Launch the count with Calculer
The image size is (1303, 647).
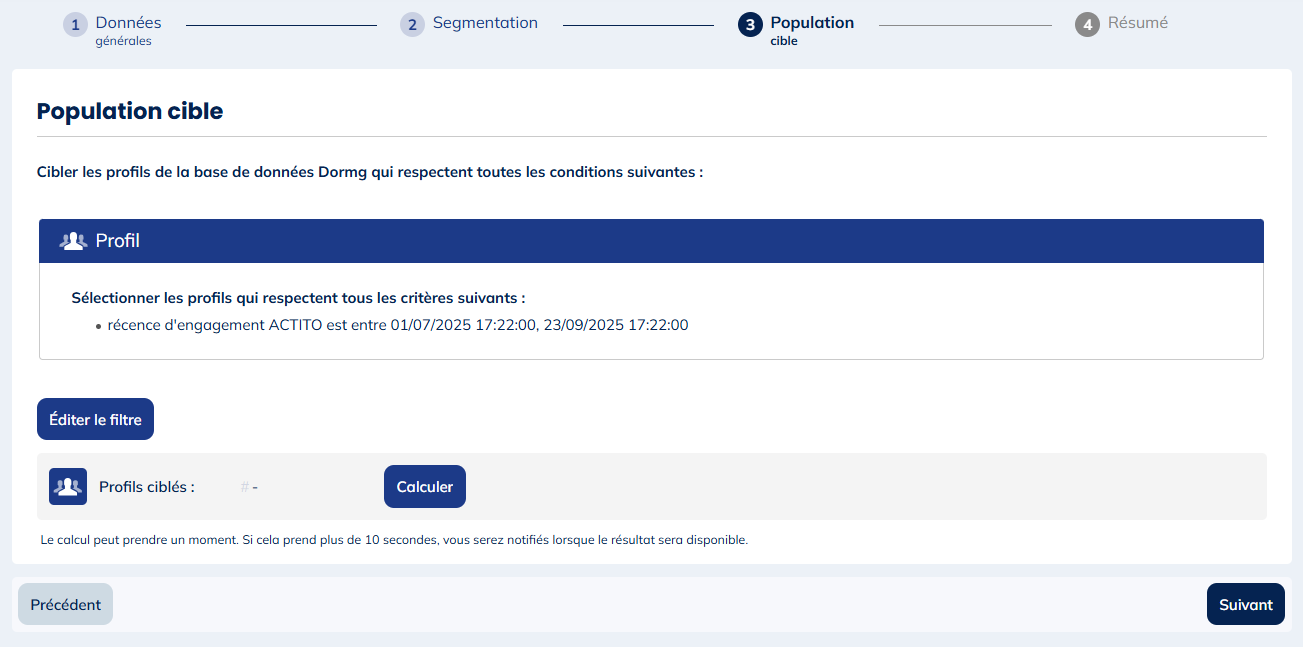425,487
